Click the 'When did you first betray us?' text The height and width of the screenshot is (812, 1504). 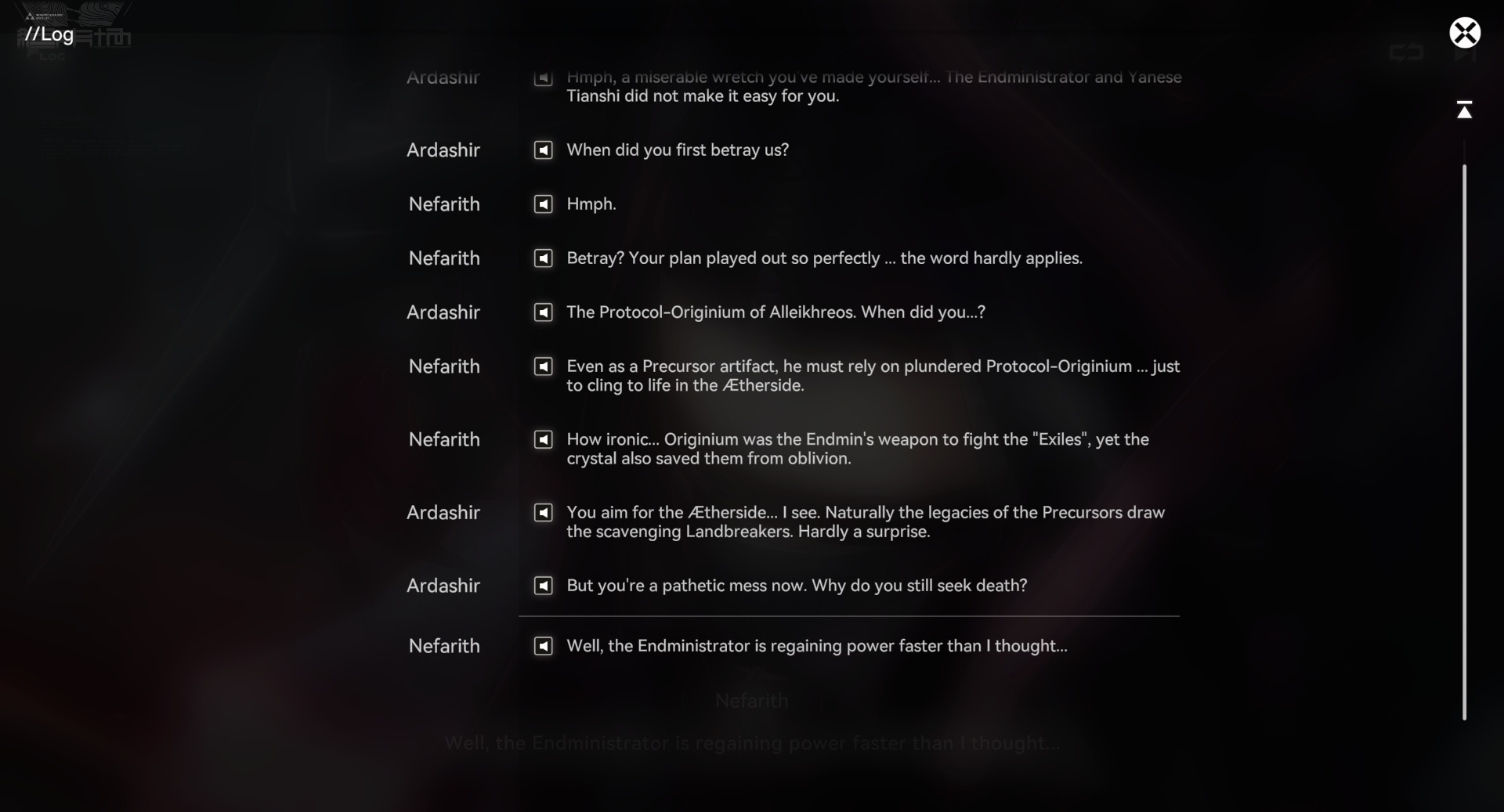(678, 150)
